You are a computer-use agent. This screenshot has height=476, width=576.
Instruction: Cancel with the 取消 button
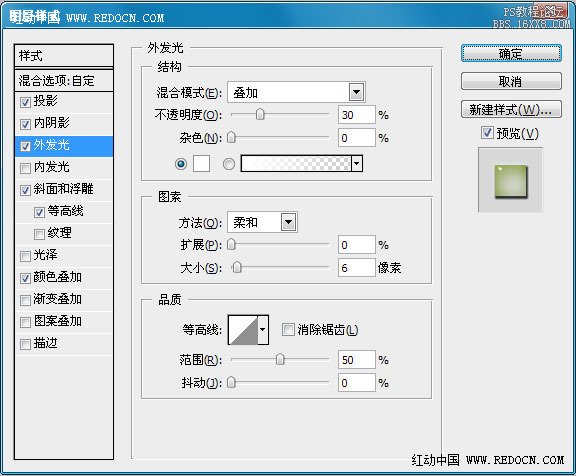pyautogui.click(x=511, y=81)
